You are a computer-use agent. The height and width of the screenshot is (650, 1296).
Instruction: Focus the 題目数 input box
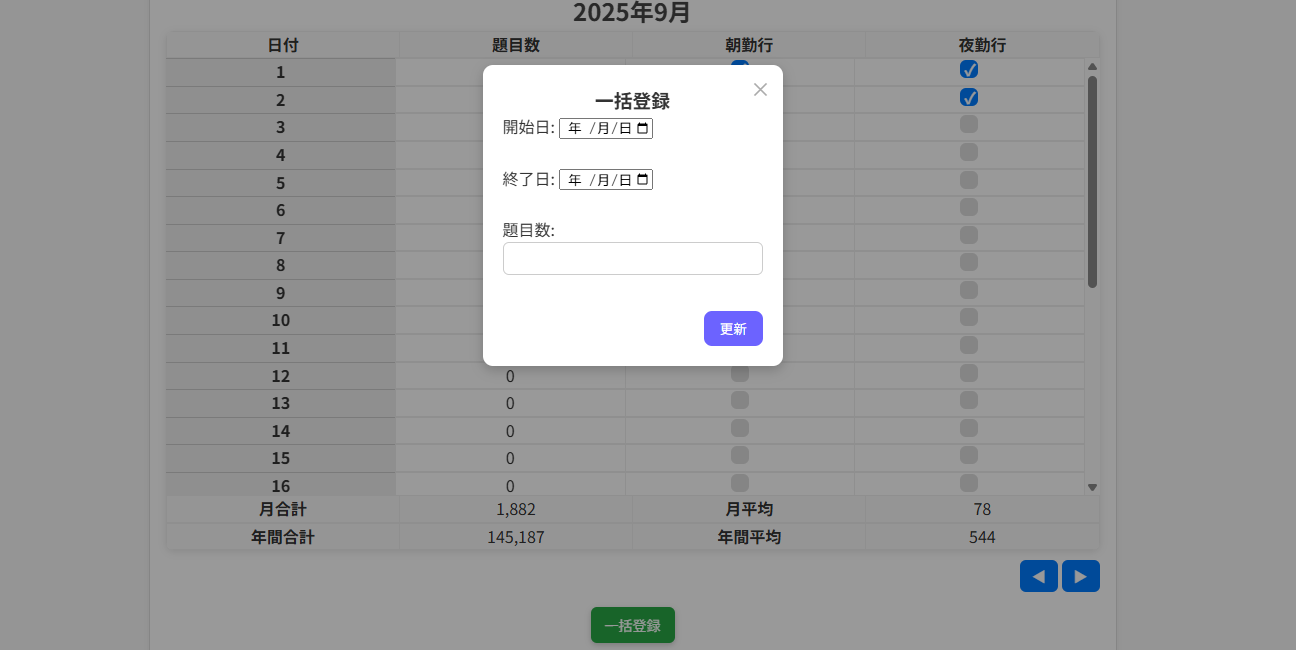tap(633, 258)
